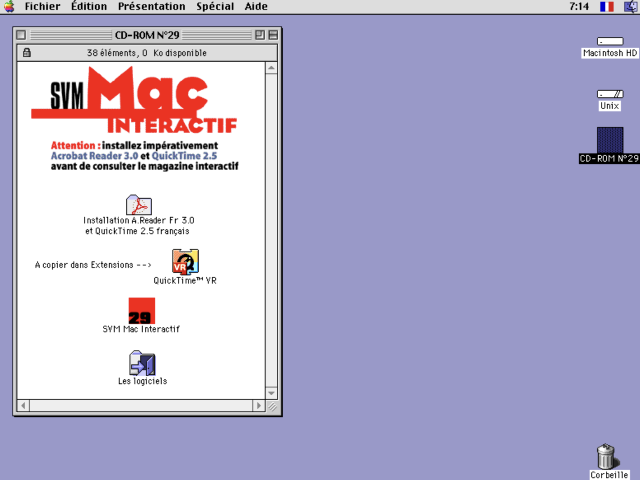Click the lock icon in window header

tap(27, 52)
